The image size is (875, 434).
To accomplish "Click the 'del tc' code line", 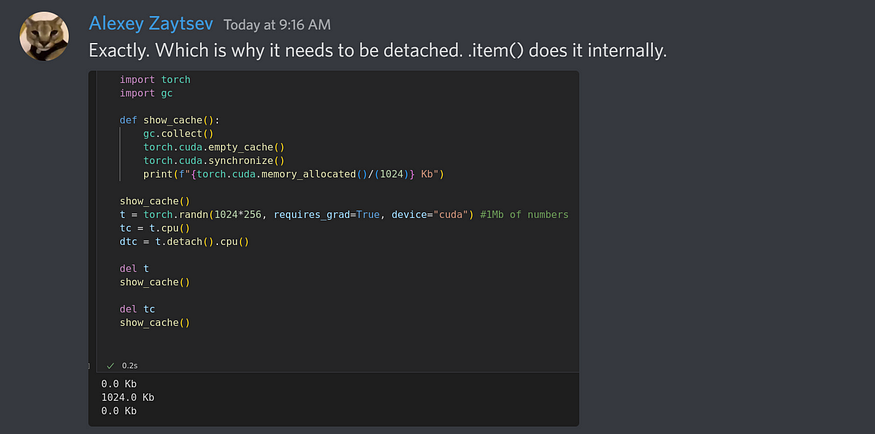I will [x=138, y=309].
